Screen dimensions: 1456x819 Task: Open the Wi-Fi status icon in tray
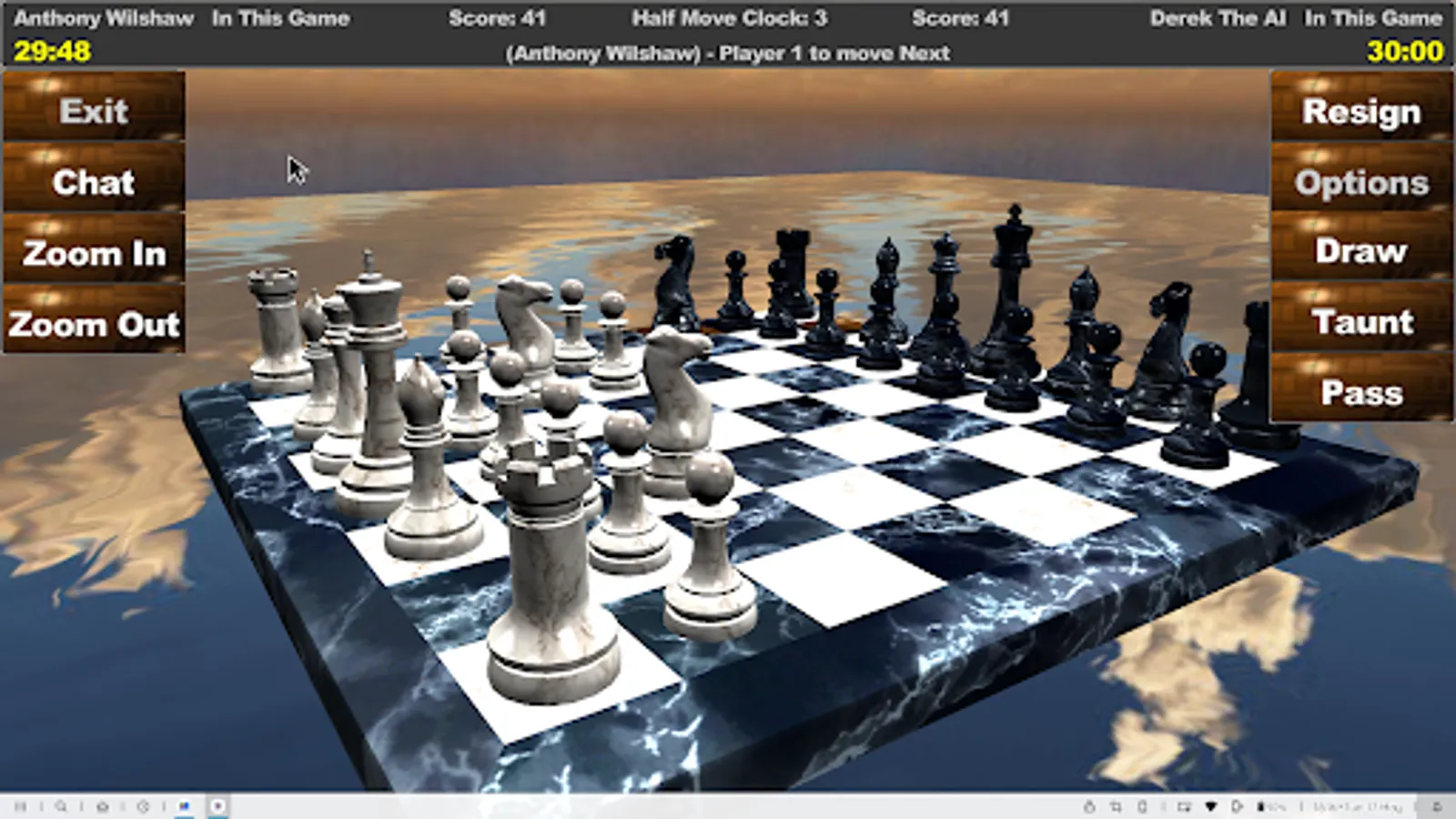point(1210,806)
